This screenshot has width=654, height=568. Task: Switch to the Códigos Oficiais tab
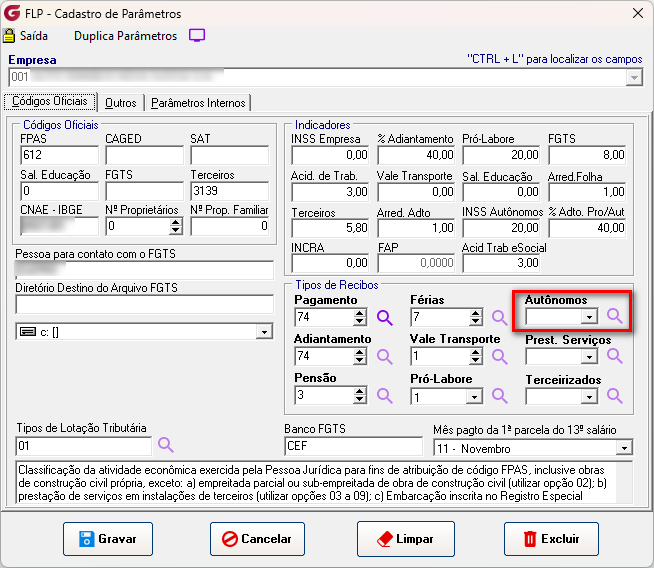50,101
